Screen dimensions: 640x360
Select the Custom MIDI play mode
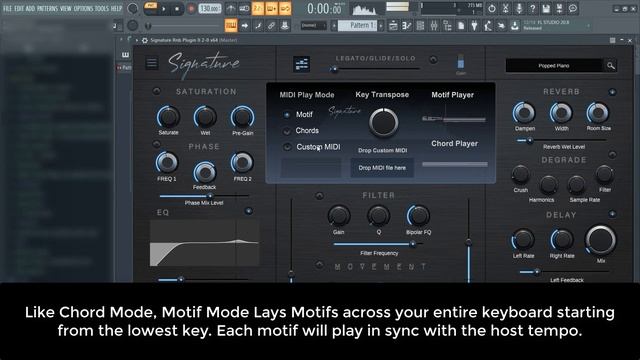[x=287, y=147]
